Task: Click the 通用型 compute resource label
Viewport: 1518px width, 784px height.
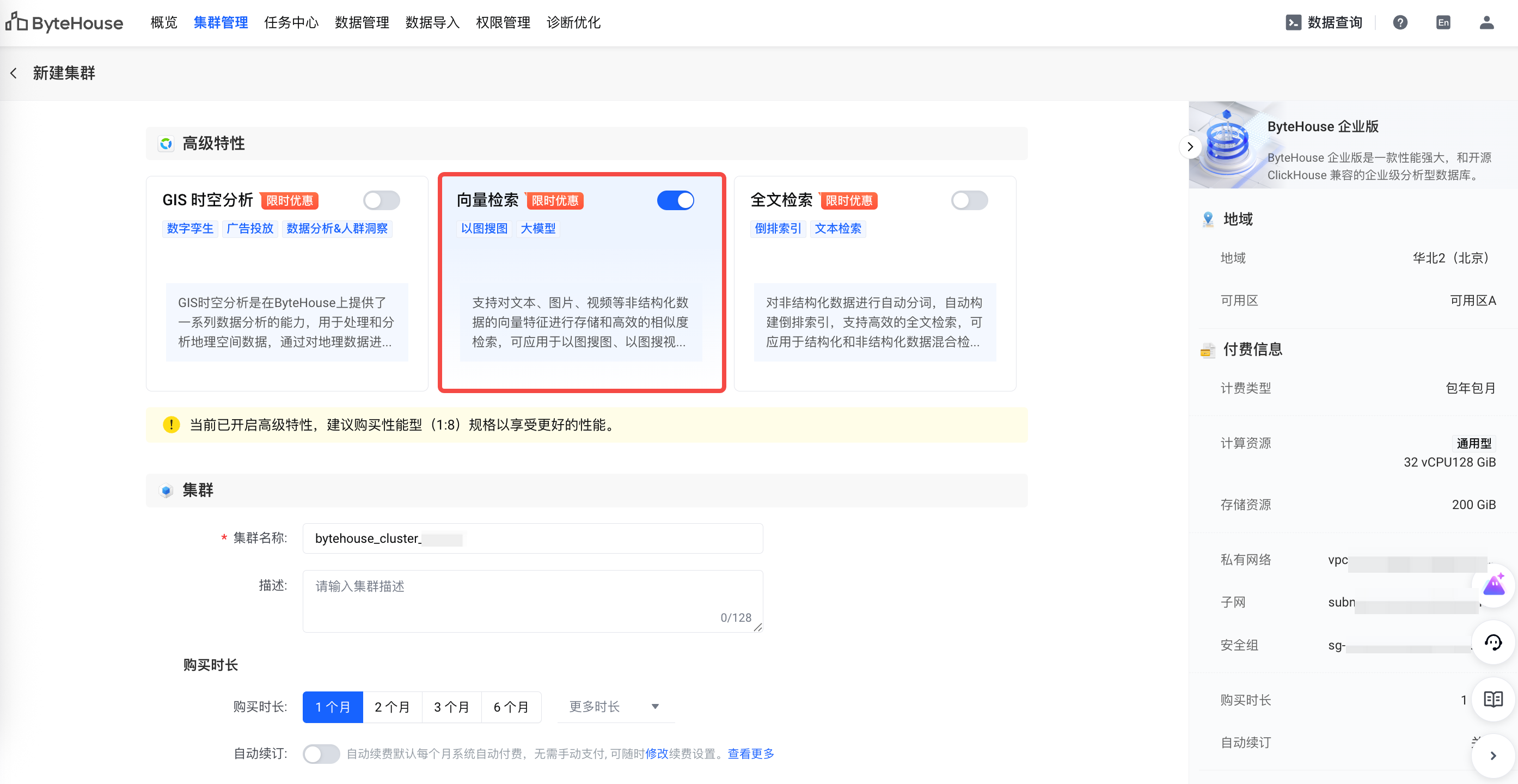Action: coord(1474,443)
